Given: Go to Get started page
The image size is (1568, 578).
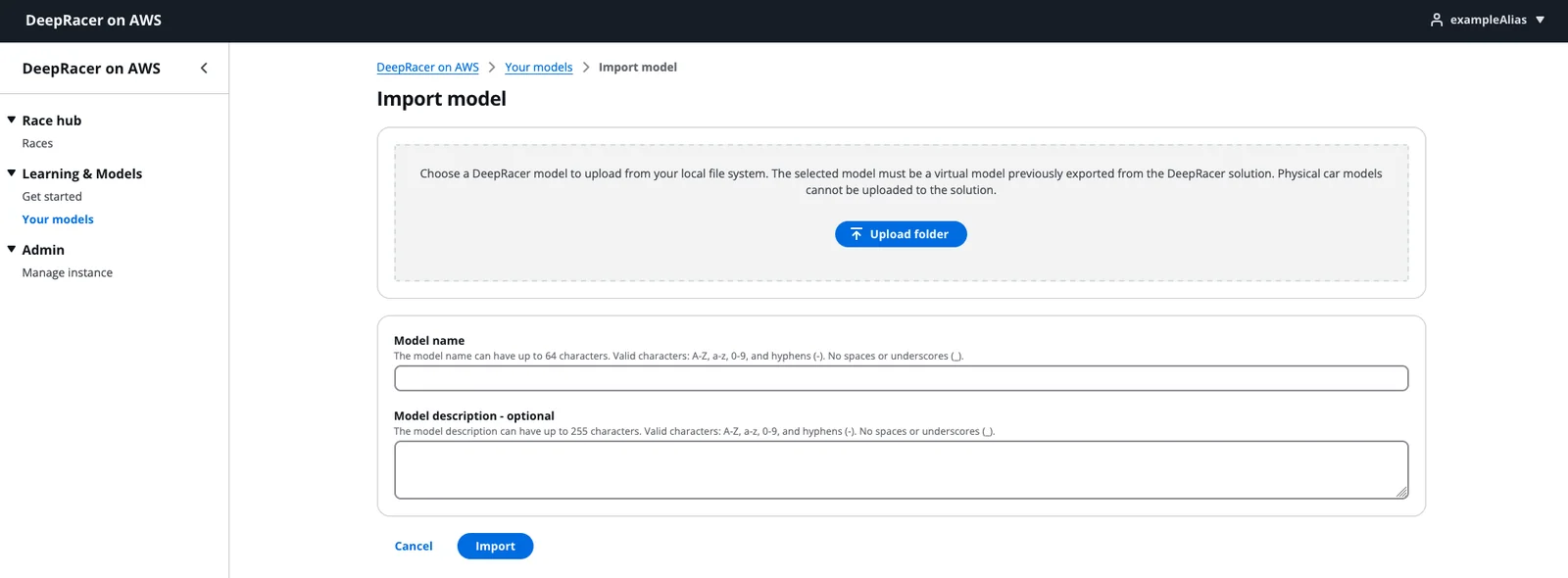Looking at the screenshot, I should point(52,197).
